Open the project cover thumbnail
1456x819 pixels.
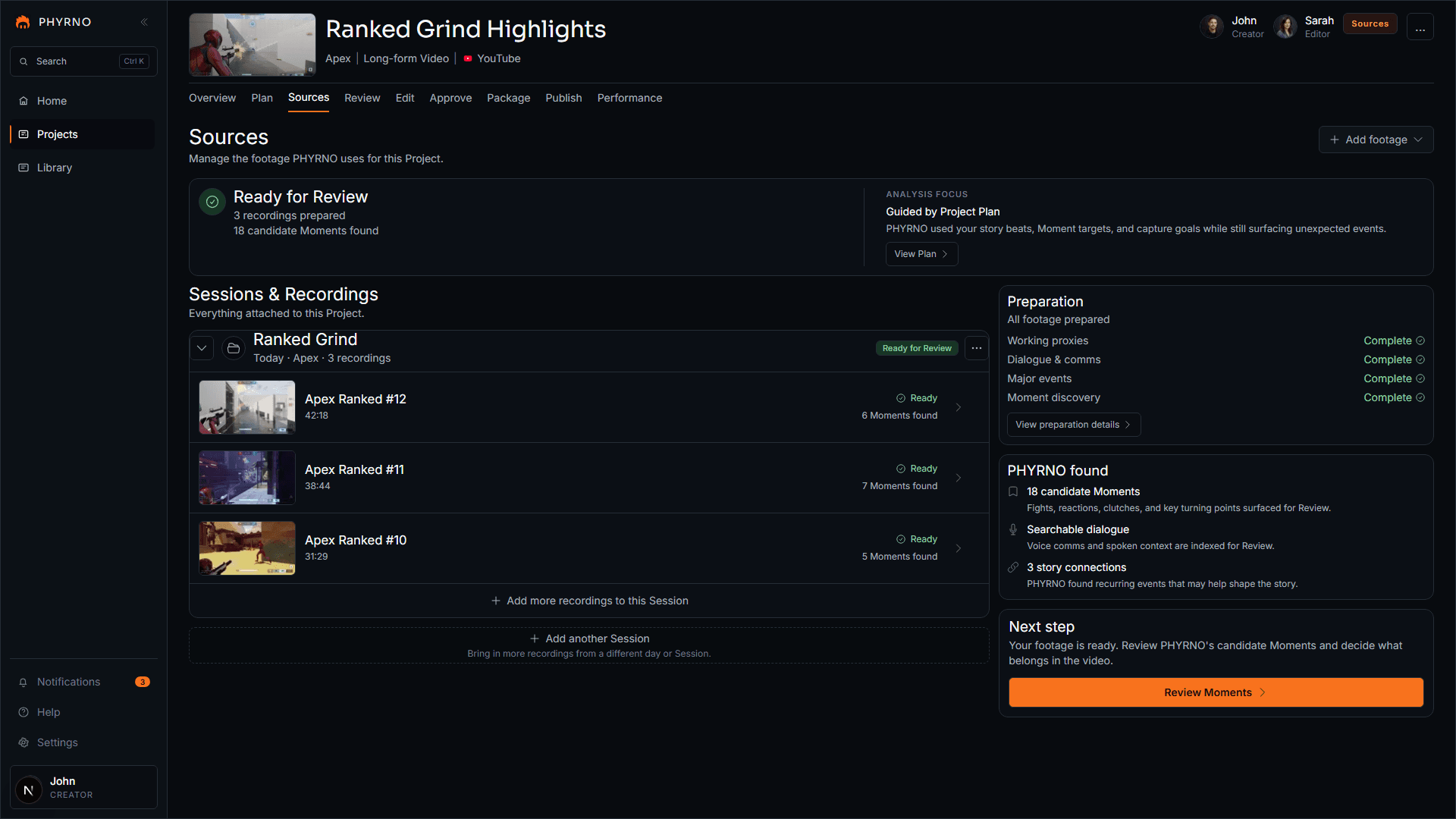pyautogui.click(x=253, y=45)
